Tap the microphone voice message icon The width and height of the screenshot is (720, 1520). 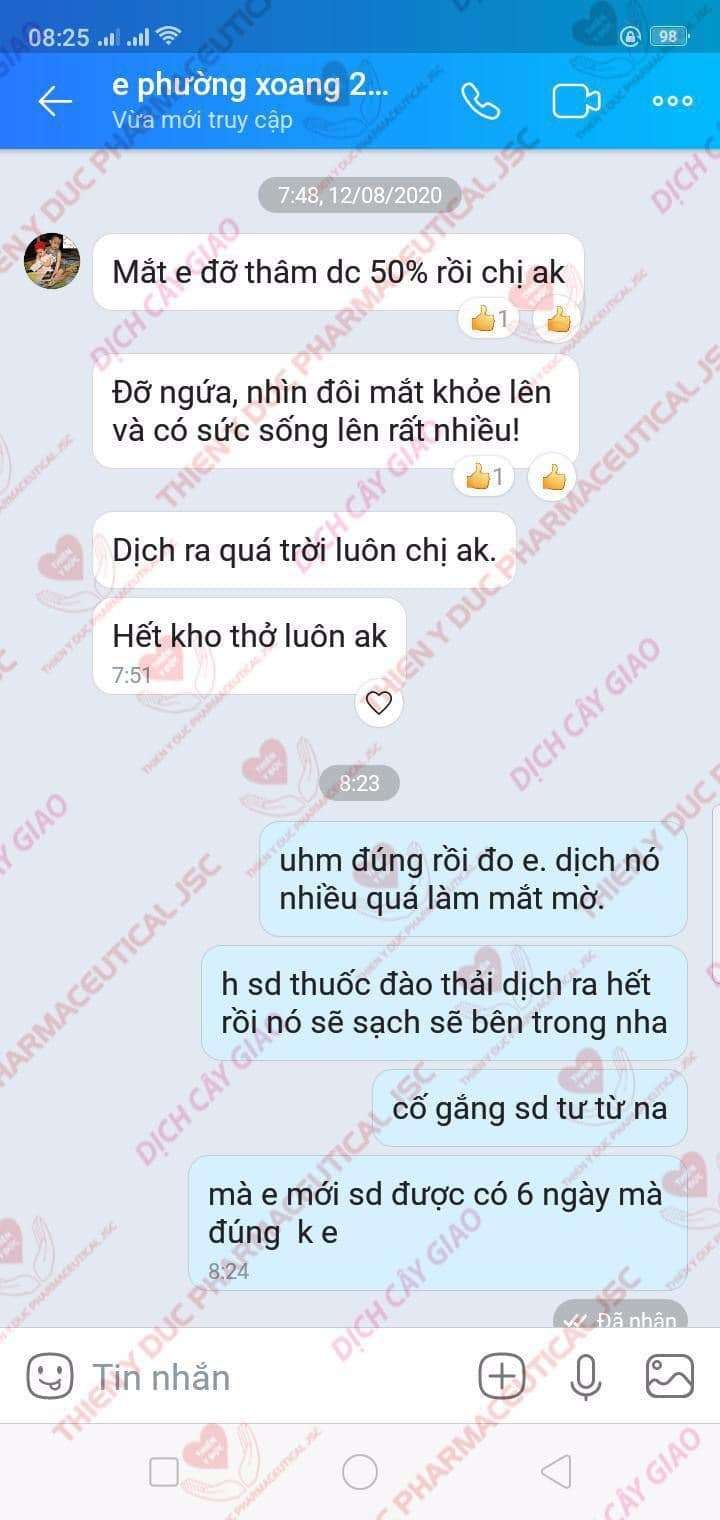tap(586, 1376)
